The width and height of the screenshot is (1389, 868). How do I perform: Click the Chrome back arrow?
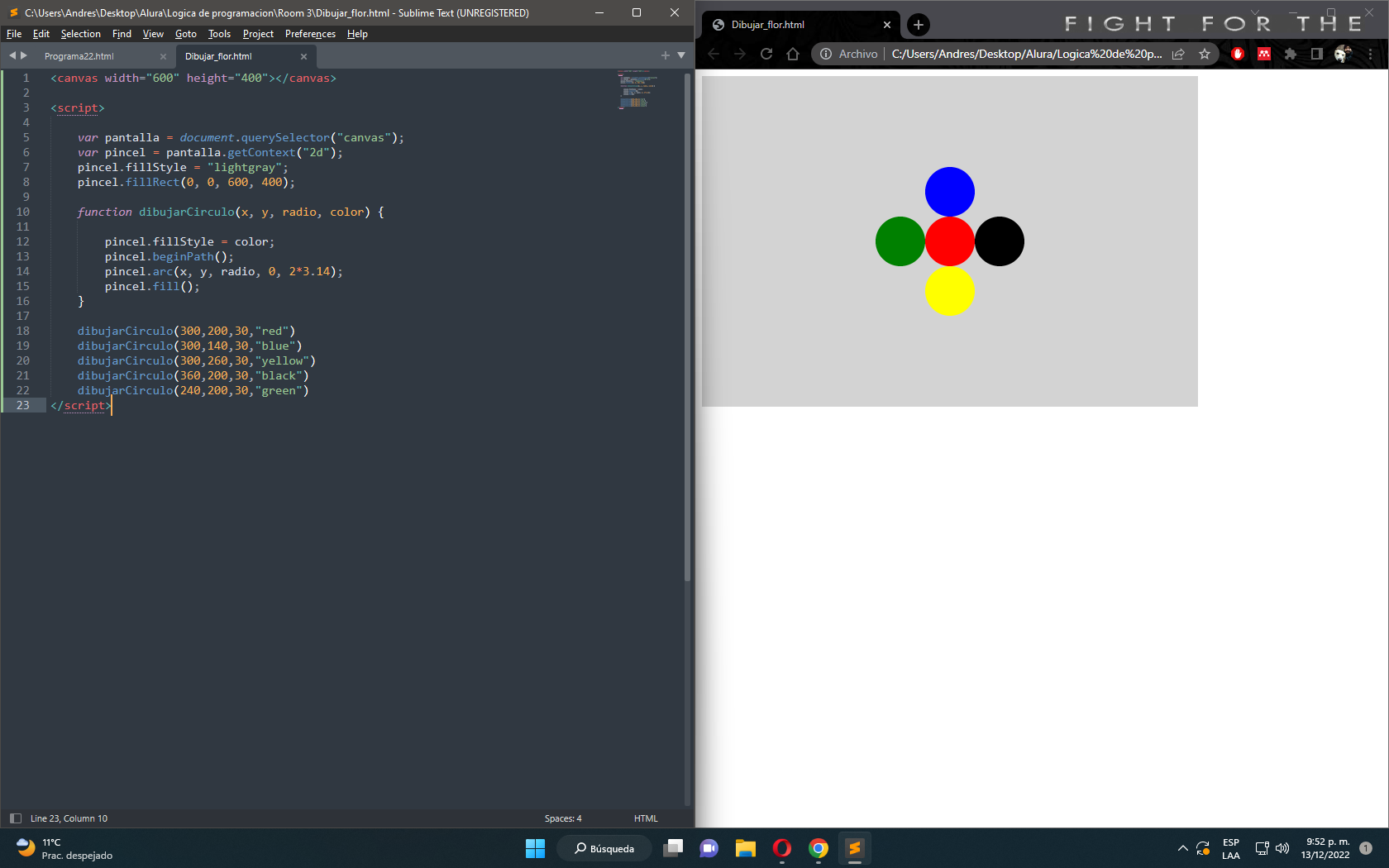(714, 54)
